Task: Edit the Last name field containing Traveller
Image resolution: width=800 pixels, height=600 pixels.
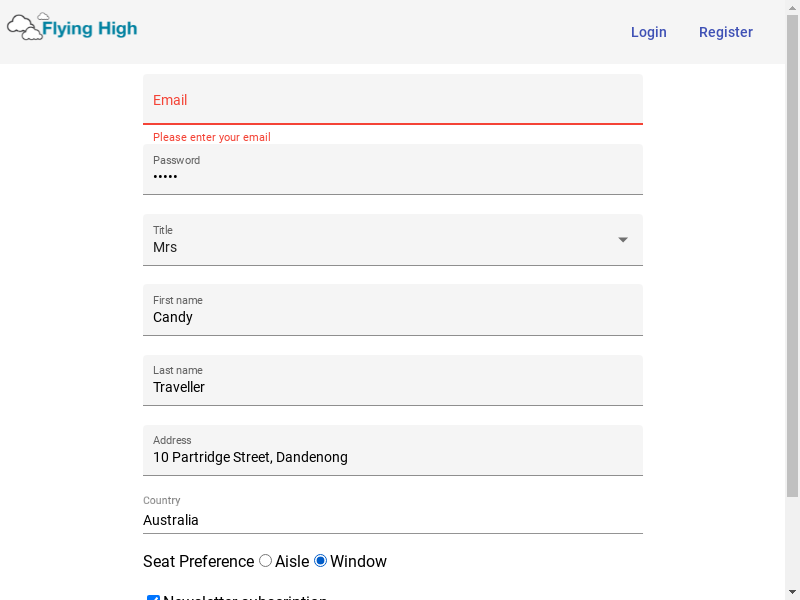Action: (393, 380)
